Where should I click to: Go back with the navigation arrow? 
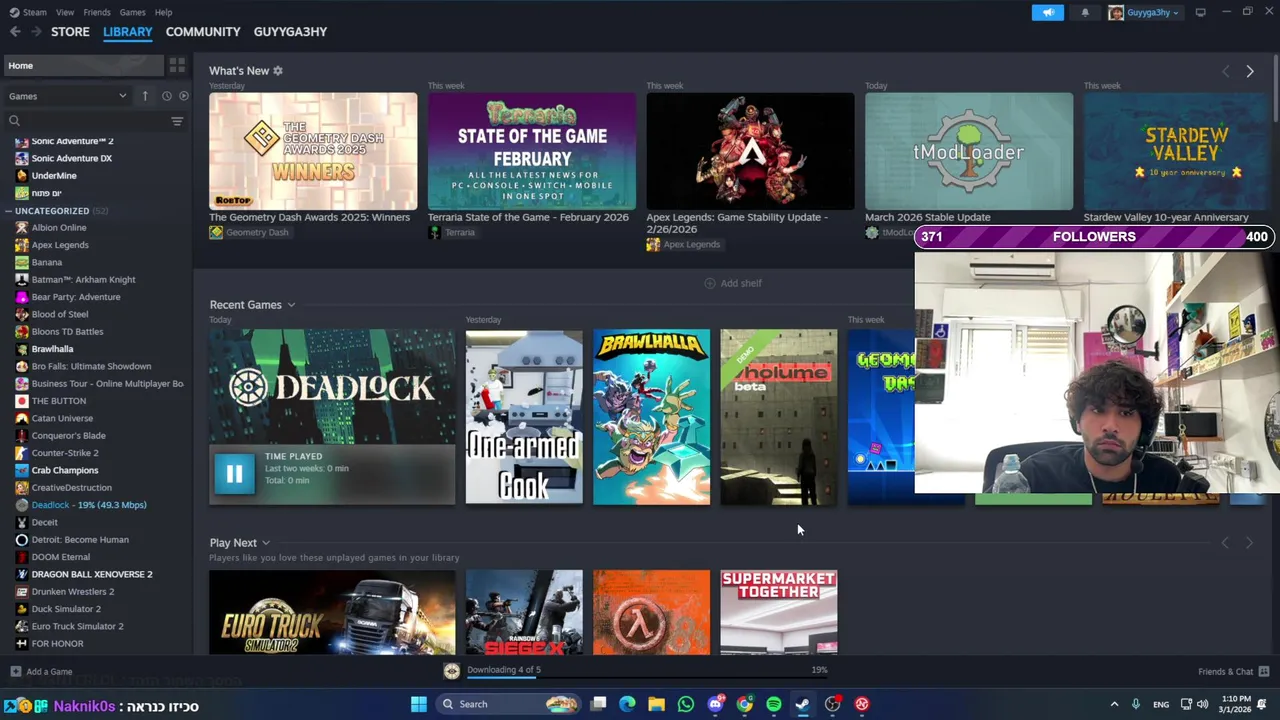click(x=15, y=32)
